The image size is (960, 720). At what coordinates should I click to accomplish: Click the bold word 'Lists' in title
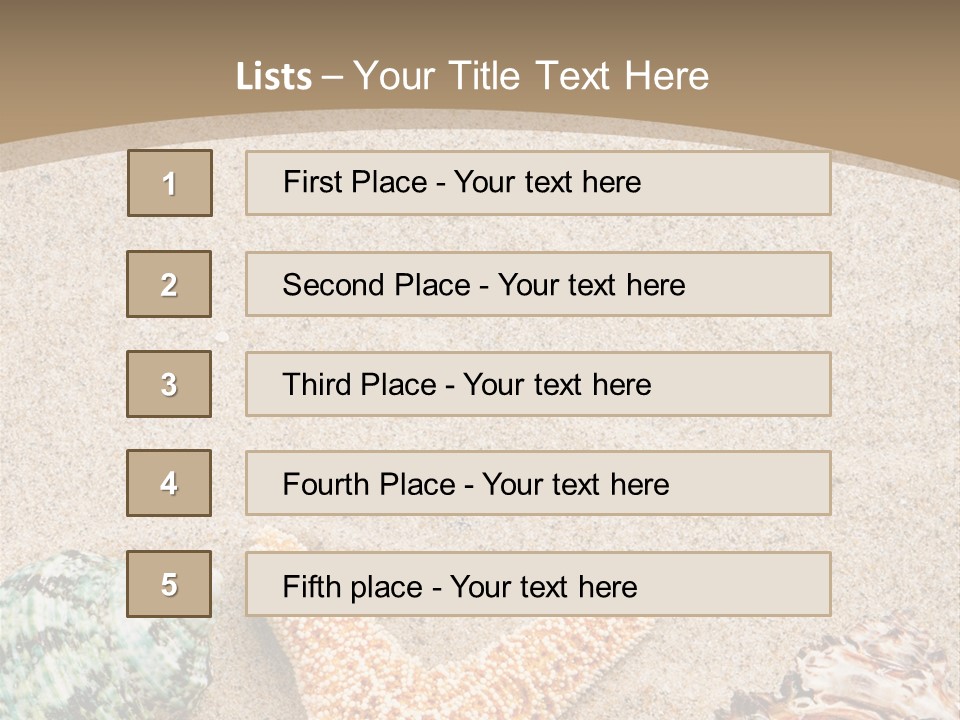pyautogui.click(x=273, y=77)
